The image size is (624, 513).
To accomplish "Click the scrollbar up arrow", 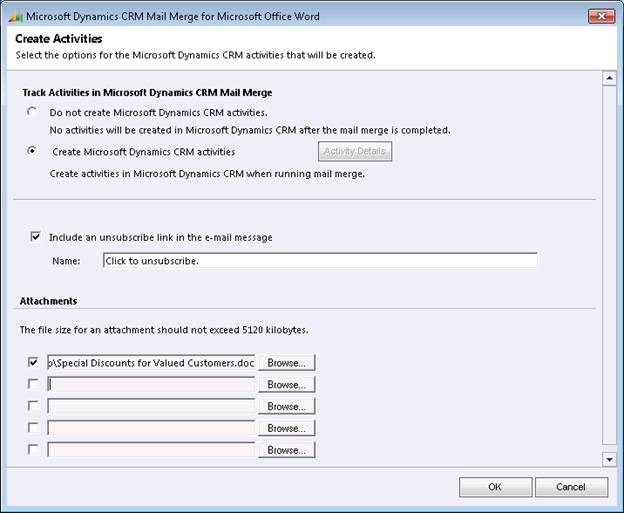I will click(x=609, y=78).
